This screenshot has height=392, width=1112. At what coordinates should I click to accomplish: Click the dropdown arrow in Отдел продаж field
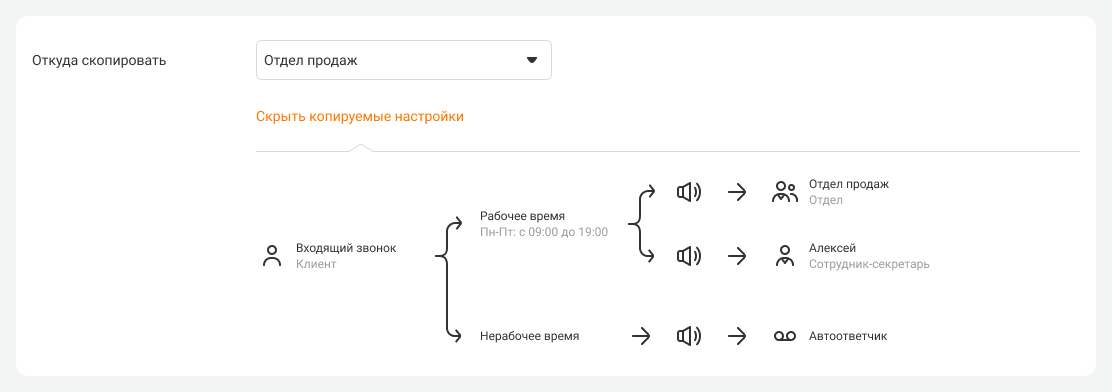(x=532, y=60)
